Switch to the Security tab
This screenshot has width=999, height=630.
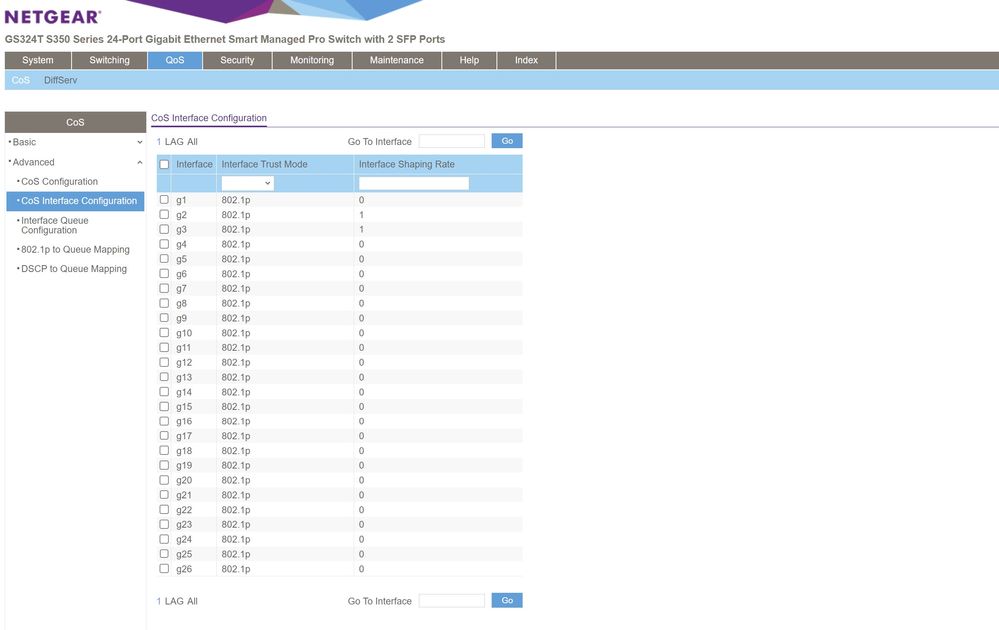(x=237, y=60)
